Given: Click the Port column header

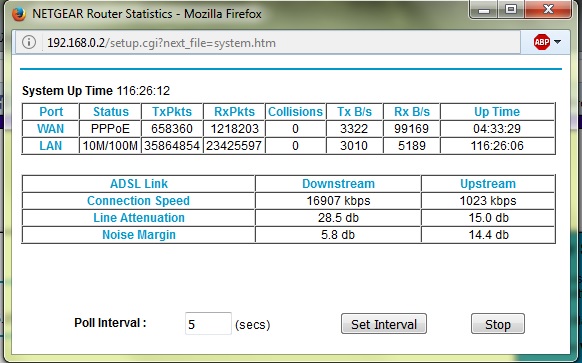Looking at the screenshot, I should tap(51, 112).
